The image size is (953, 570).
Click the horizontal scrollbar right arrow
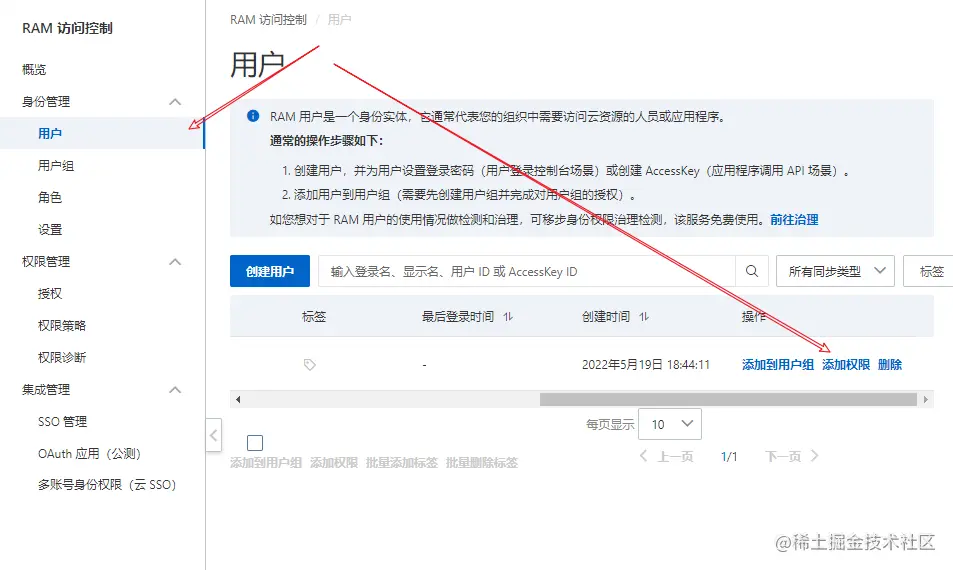(926, 399)
